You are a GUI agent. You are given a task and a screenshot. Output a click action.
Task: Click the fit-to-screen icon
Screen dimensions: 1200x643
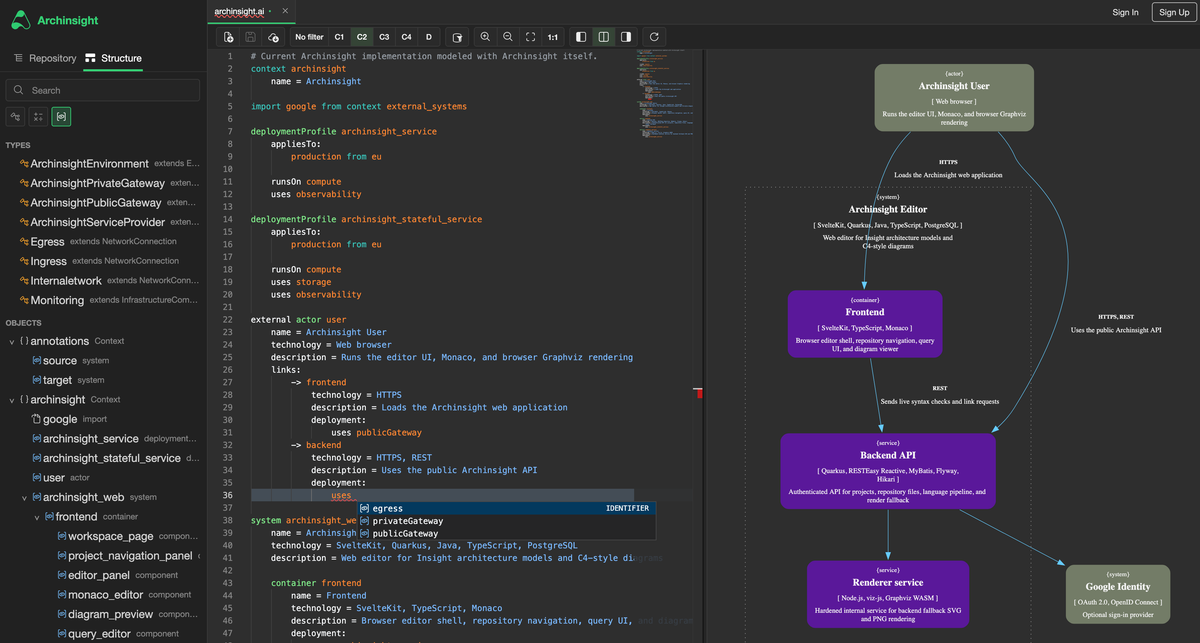pos(530,37)
